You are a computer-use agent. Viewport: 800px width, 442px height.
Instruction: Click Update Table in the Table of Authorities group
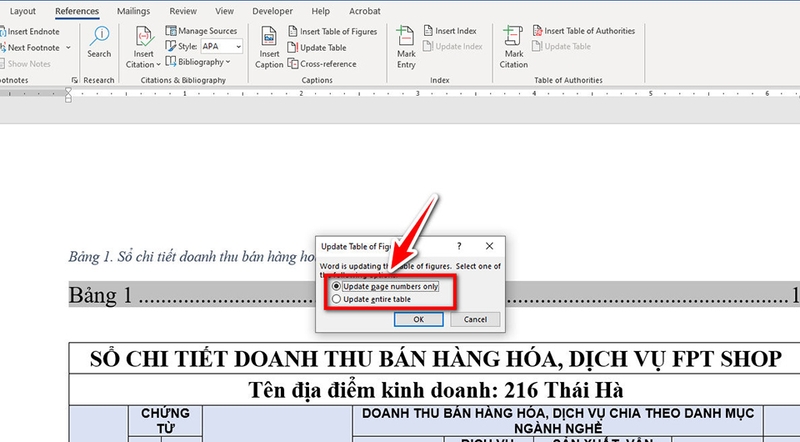561,46
